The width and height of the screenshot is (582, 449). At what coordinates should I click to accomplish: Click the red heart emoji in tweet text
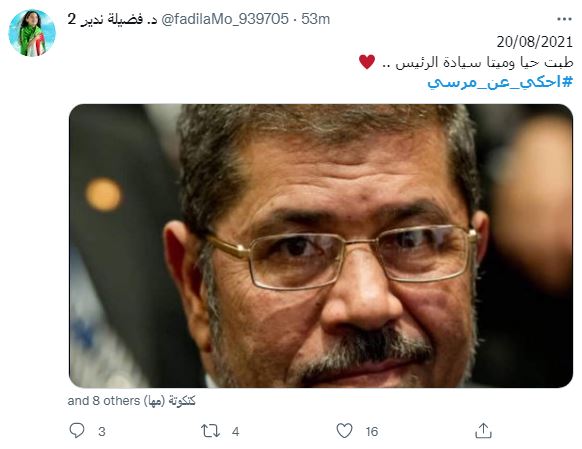tap(367, 62)
